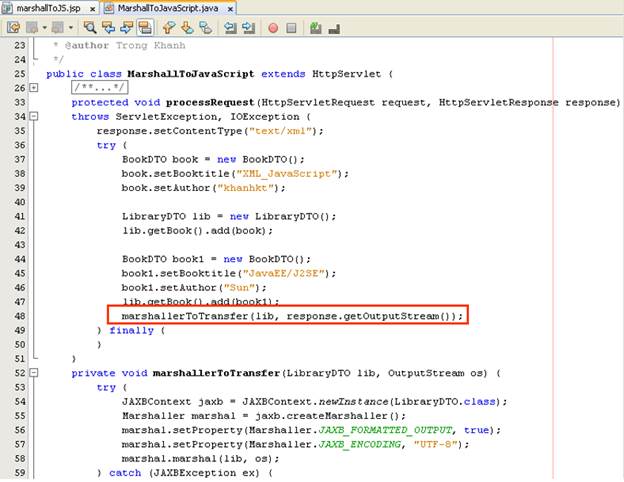Click the Forward navigation icon
Screen dimensions: 624x482
(58, 28)
